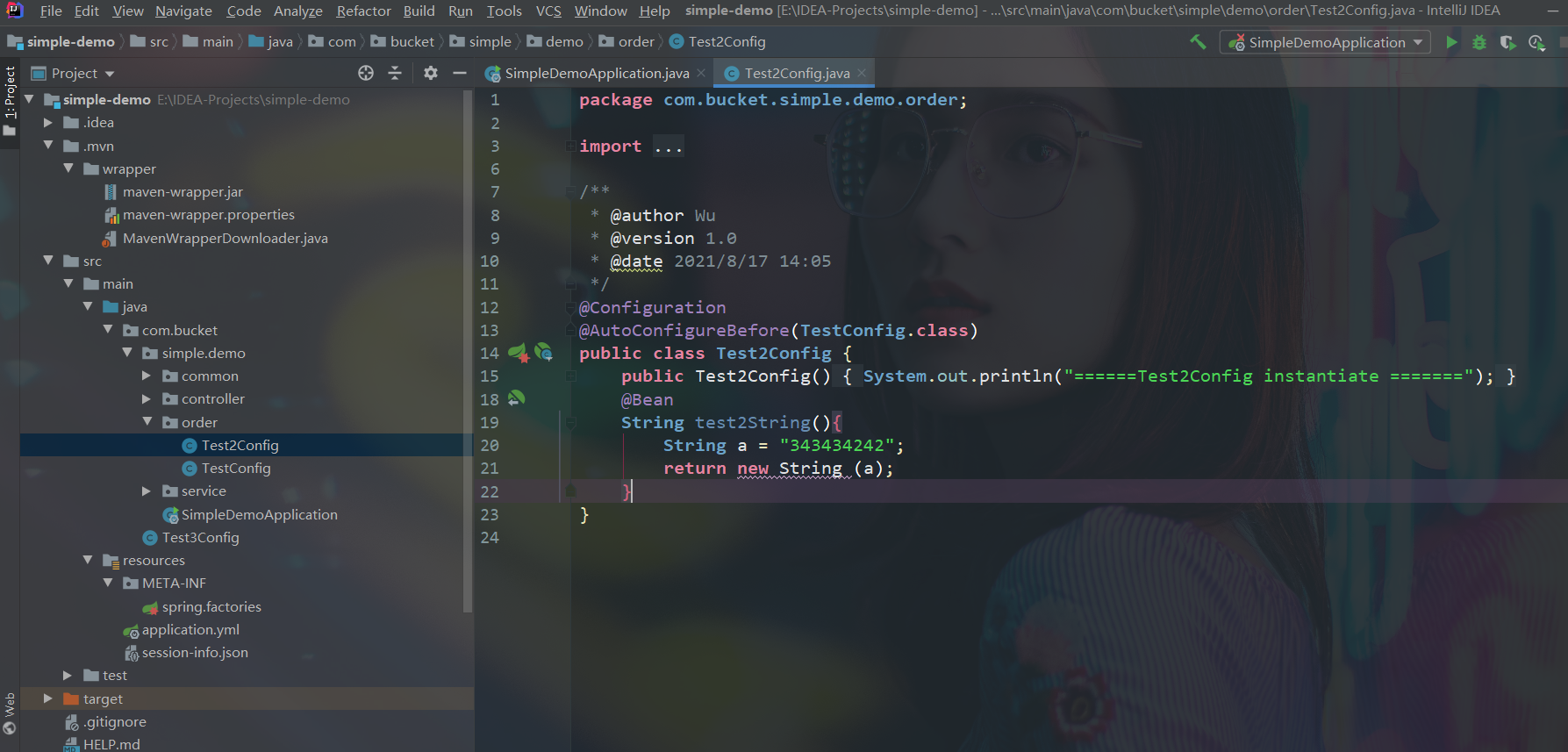Image resolution: width=1568 pixels, height=752 pixels.
Task: Collapse the order package
Action: tap(147, 422)
